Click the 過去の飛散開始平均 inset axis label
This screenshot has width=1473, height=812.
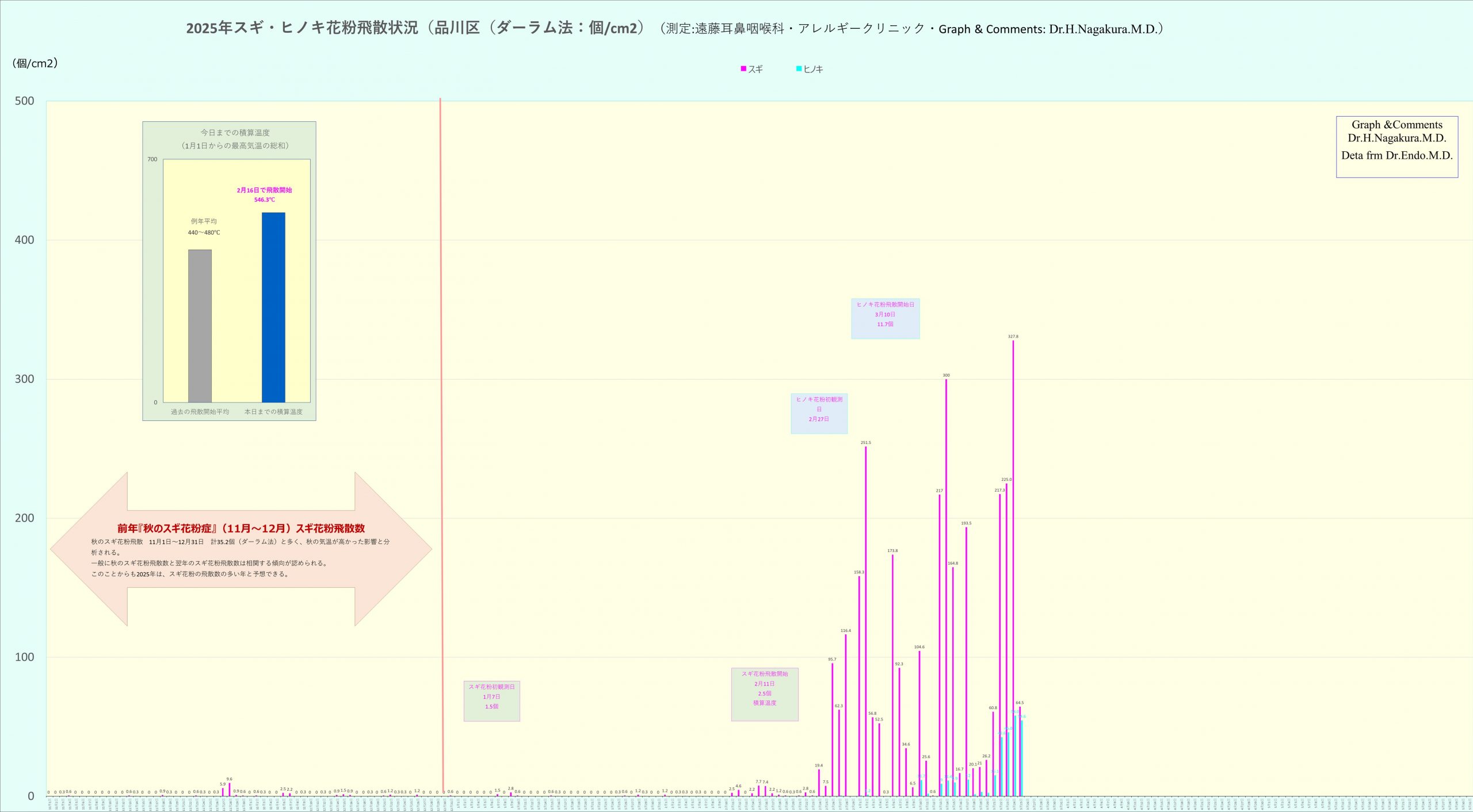(x=200, y=412)
